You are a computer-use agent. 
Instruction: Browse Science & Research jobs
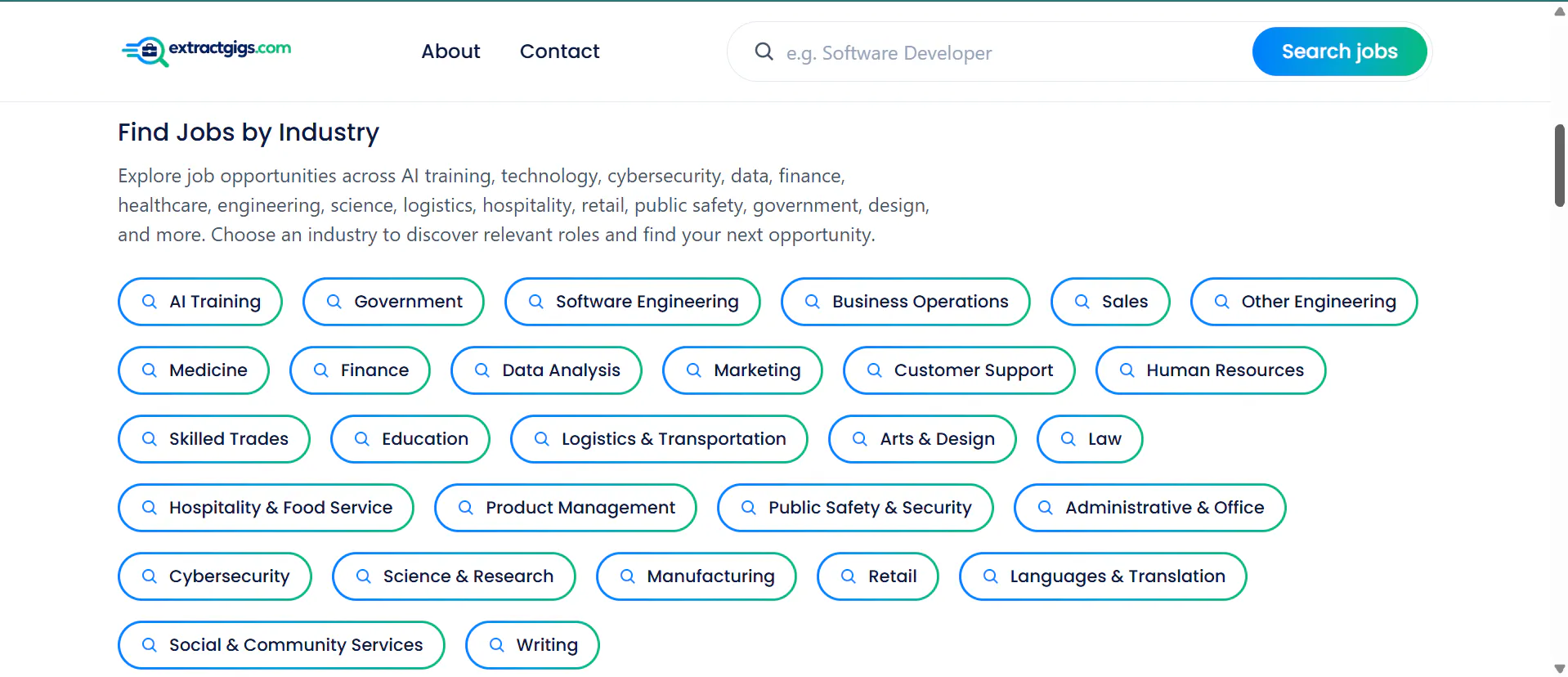point(454,576)
